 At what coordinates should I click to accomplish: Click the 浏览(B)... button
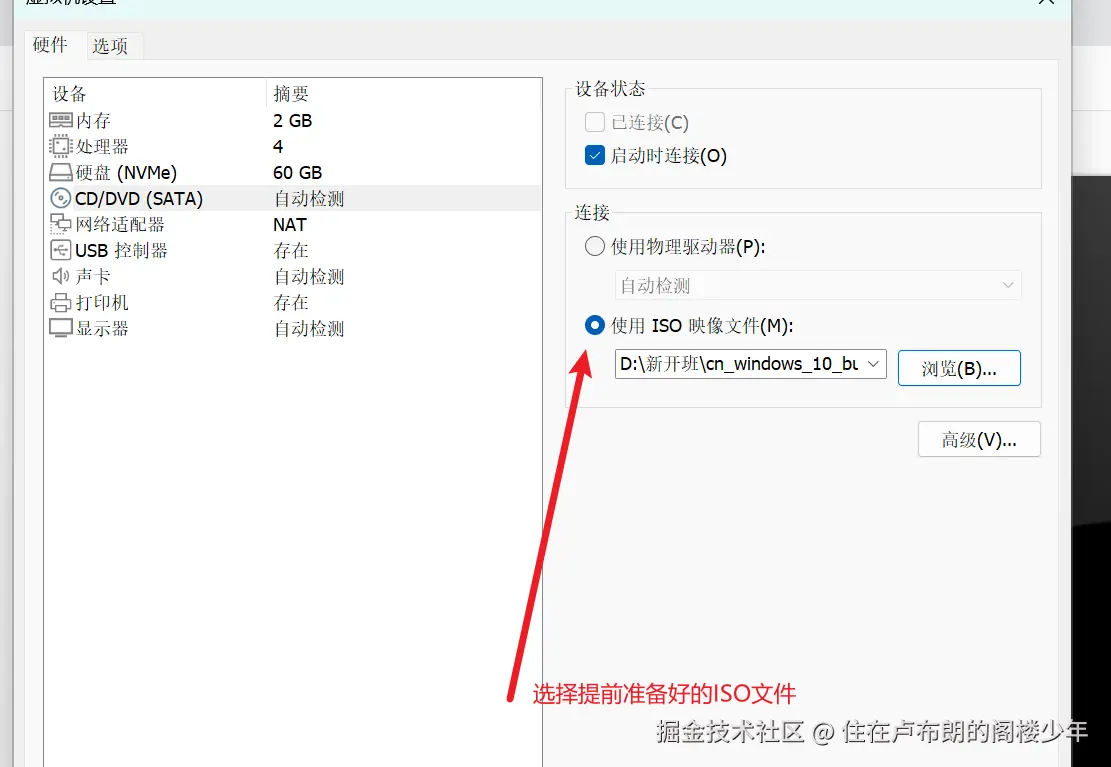pos(959,368)
